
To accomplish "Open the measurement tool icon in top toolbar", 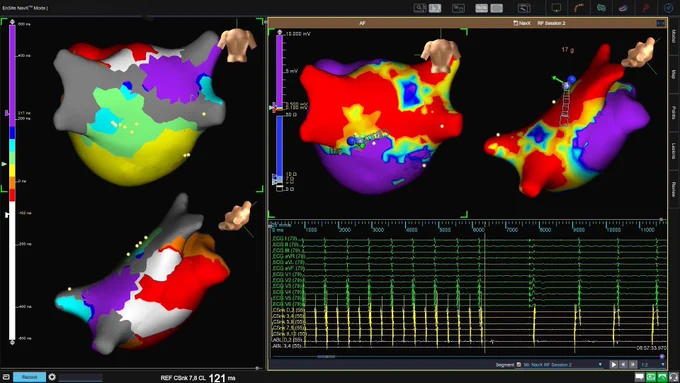I will tap(524, 8).
